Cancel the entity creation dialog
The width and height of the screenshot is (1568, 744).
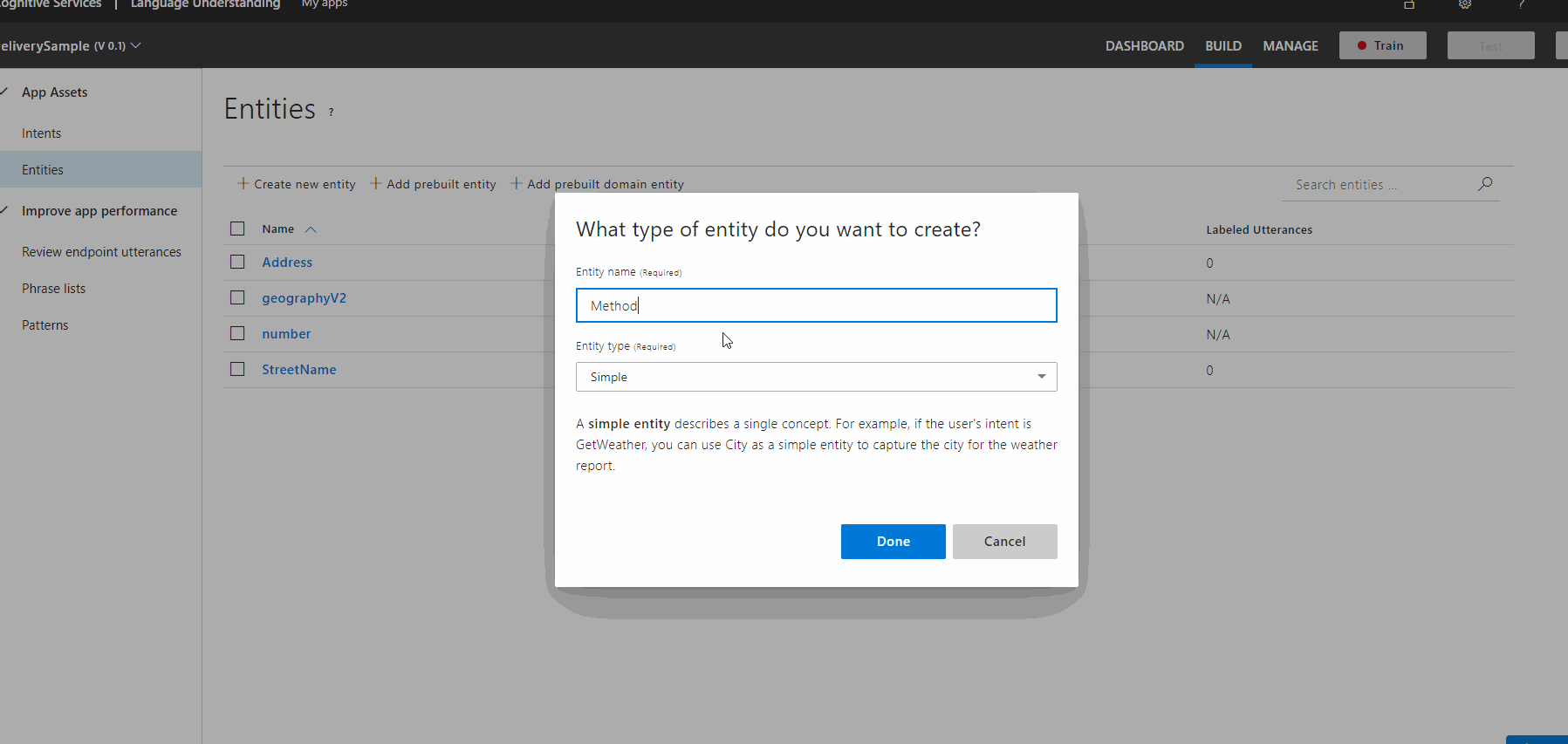click(x=1004, y=542)
